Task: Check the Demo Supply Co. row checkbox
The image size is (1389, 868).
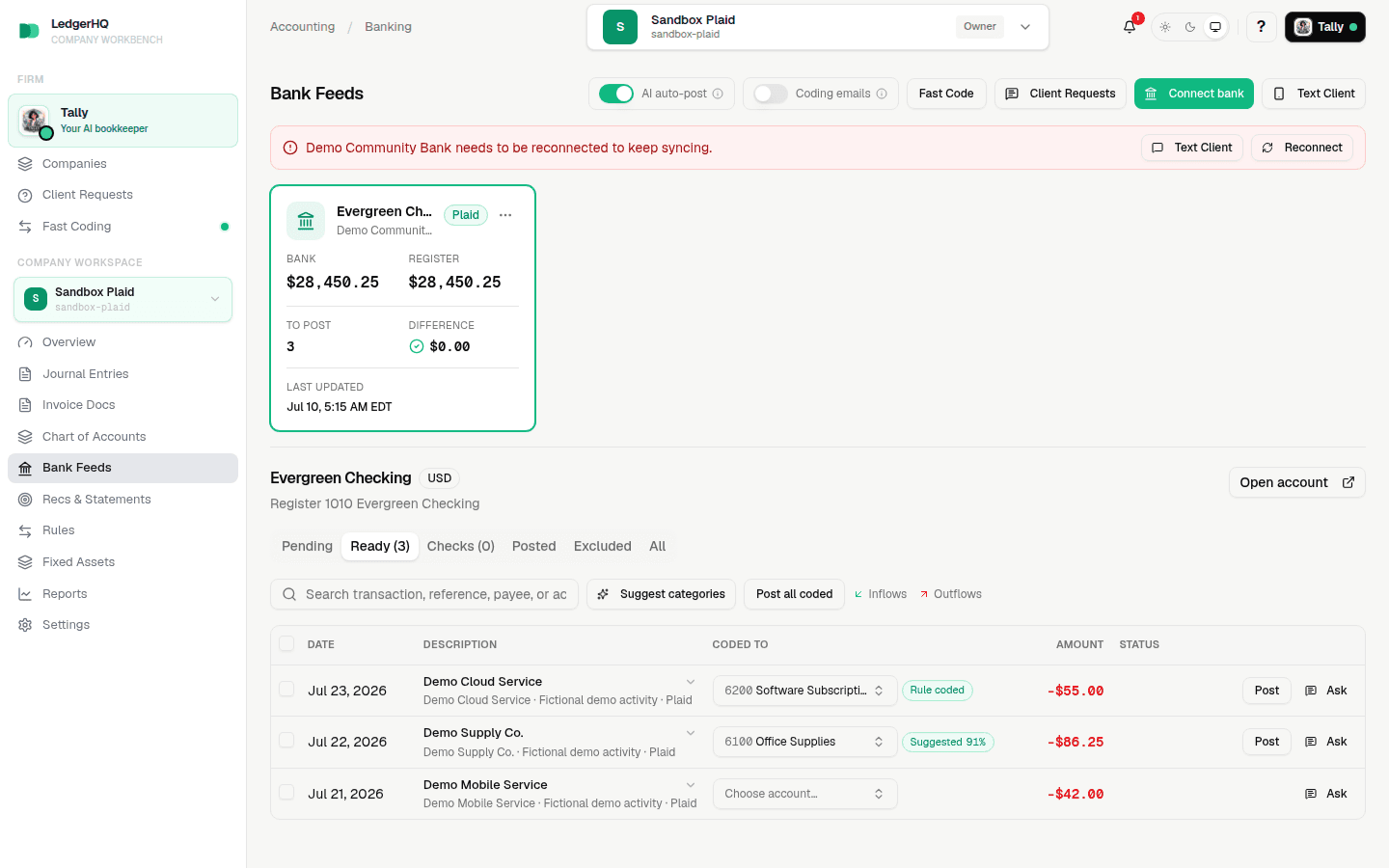Action: (286, 740)
